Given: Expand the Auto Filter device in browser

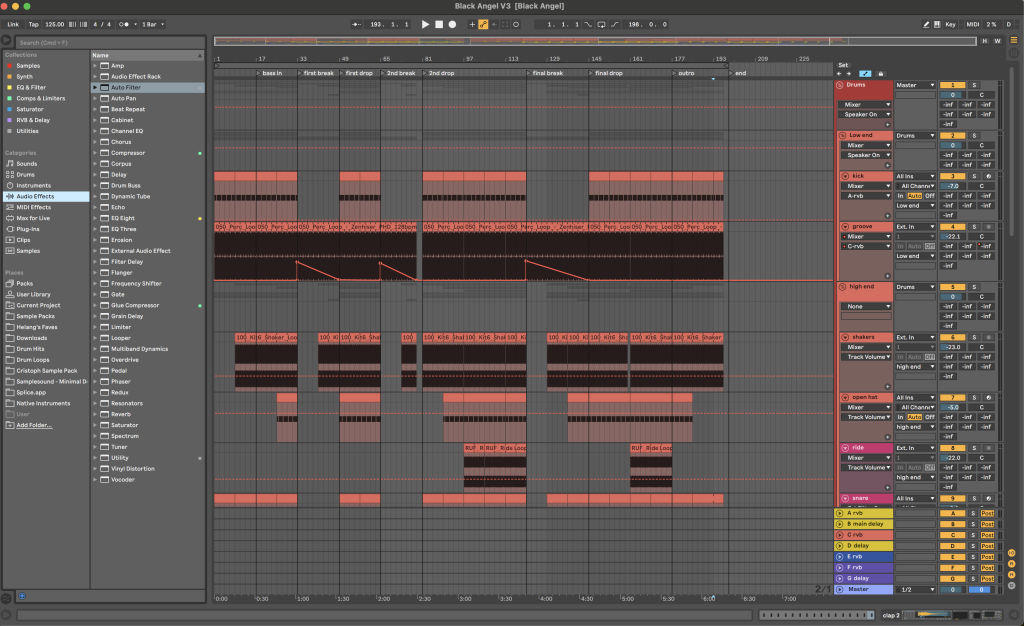Looking at the screenshot, I should [x=95, y=88].
